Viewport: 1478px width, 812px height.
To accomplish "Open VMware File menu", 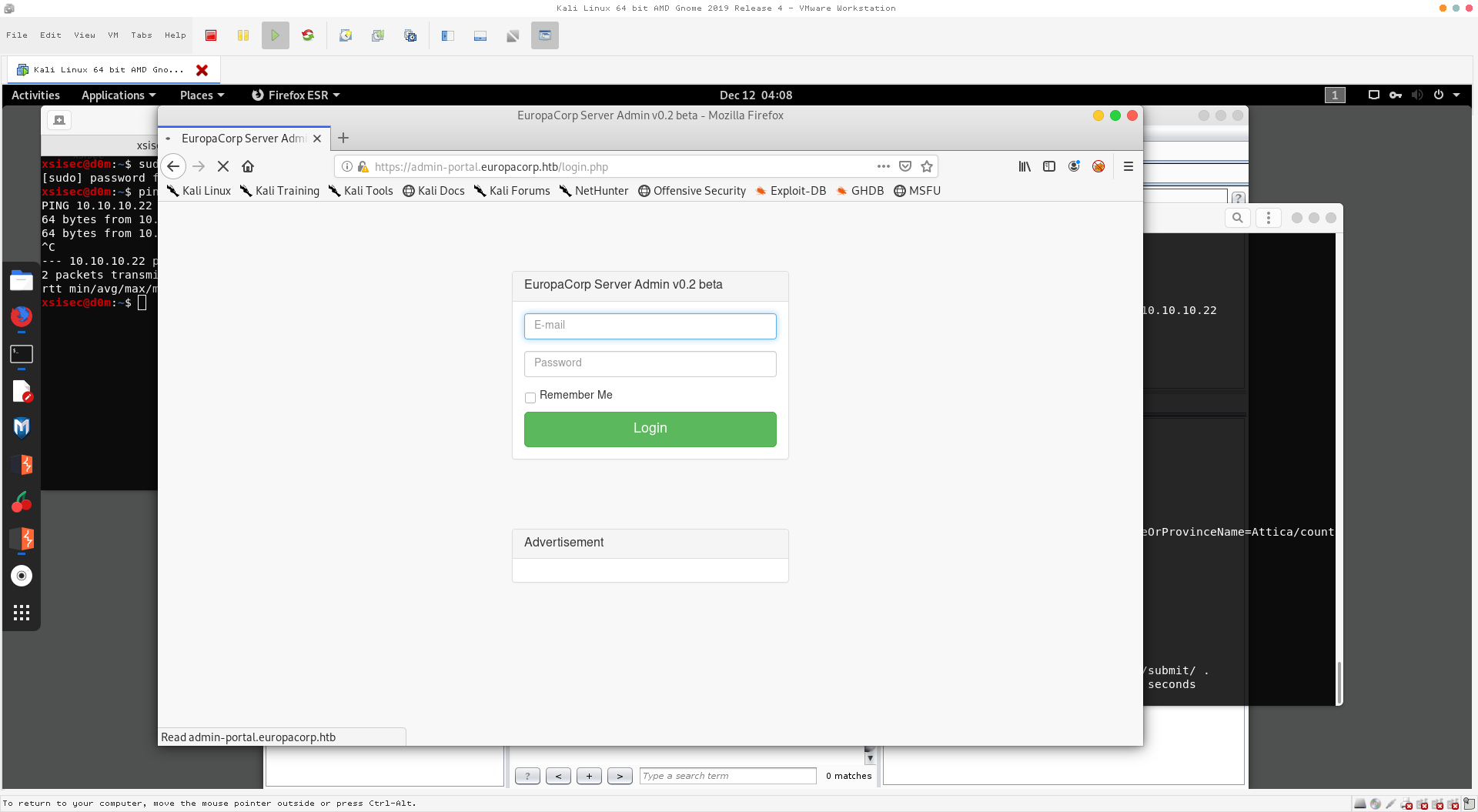I will pos(17,35).
